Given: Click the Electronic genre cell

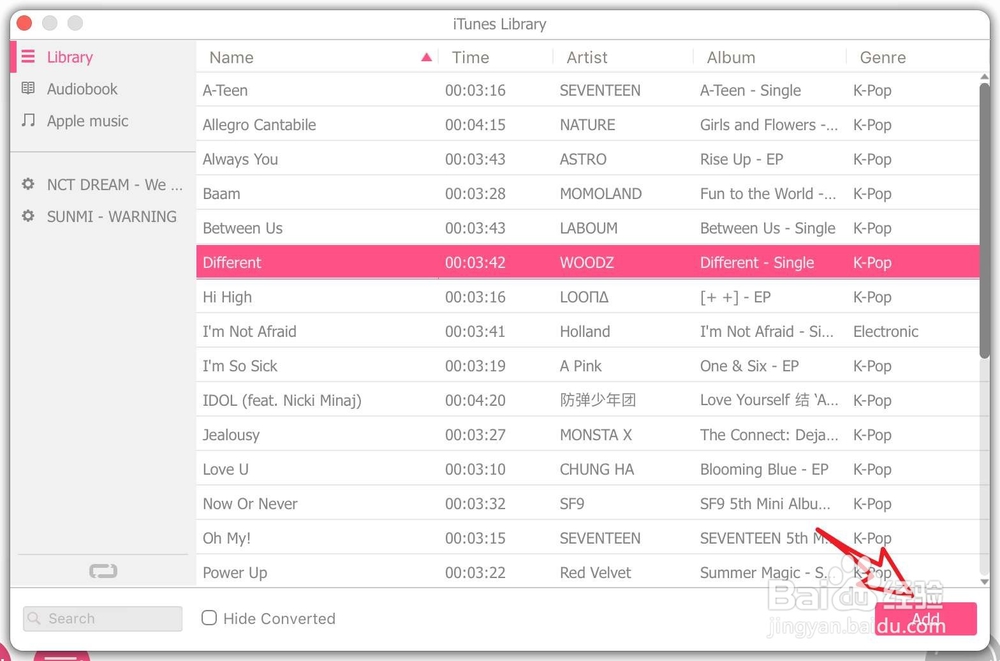Looking at the screenshot, I should pos(886,331).
